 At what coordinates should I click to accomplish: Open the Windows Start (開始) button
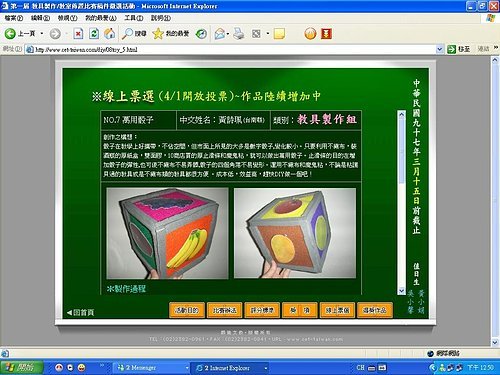tap(22, 368)
